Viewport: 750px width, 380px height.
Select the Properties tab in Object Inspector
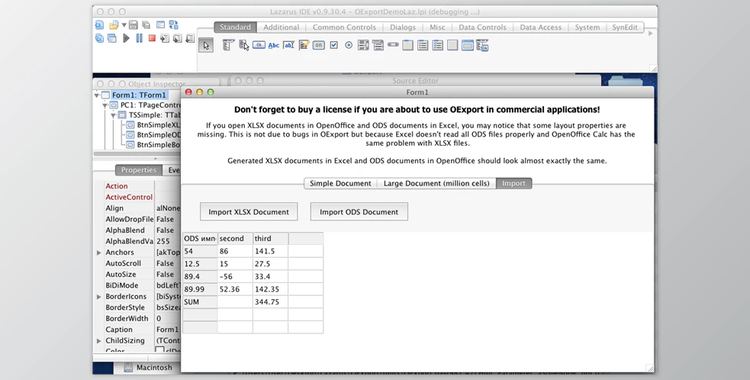[x=139, y=170]
